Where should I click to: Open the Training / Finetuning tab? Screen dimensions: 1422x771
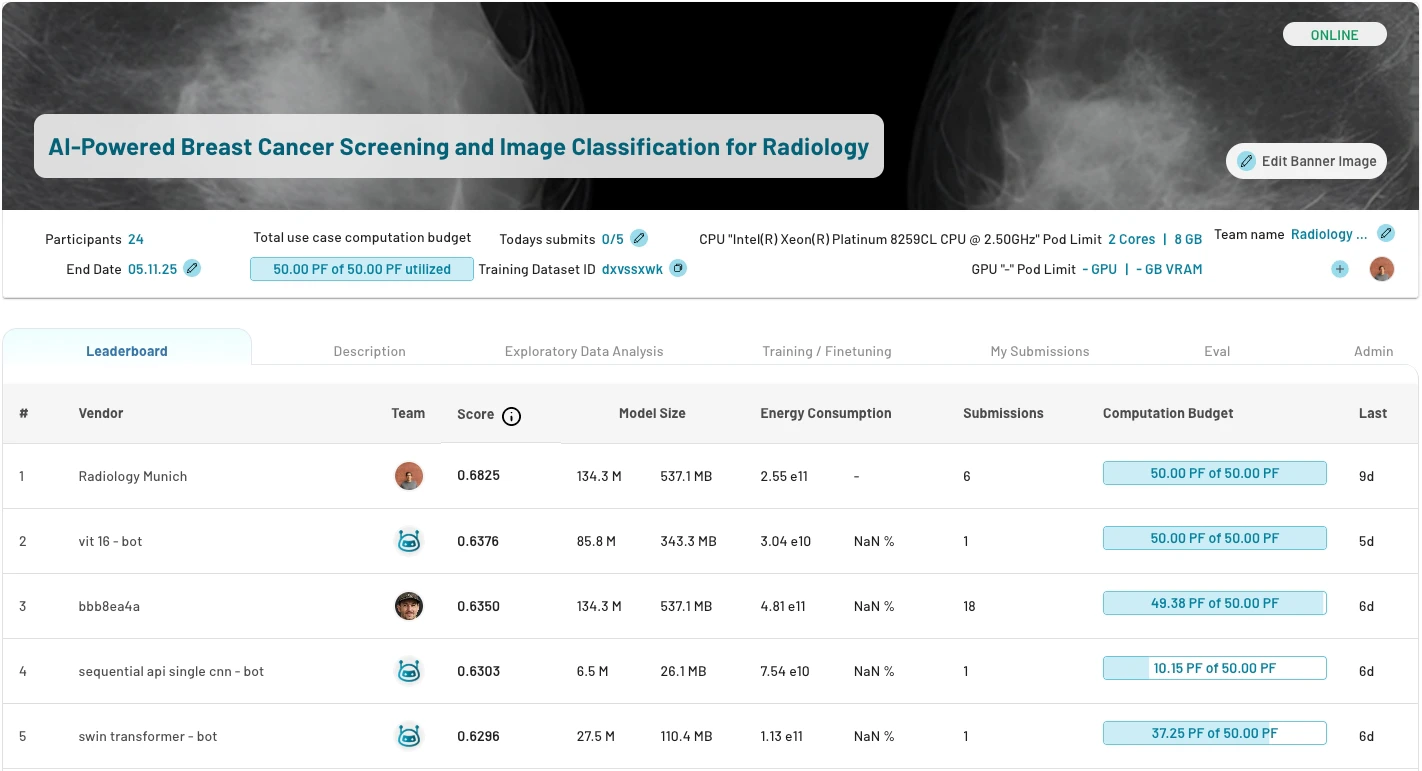click(x=827, y=351)
